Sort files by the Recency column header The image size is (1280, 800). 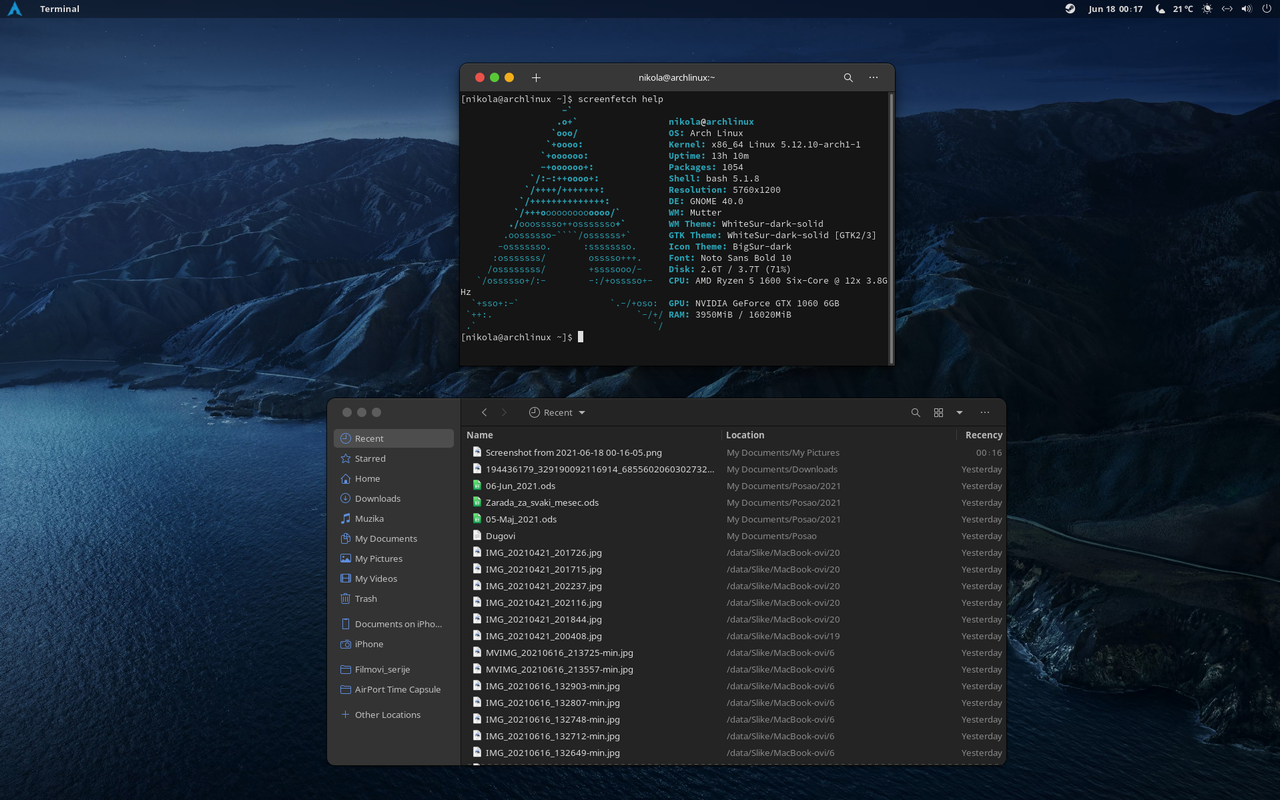click(x=980, y=435)
